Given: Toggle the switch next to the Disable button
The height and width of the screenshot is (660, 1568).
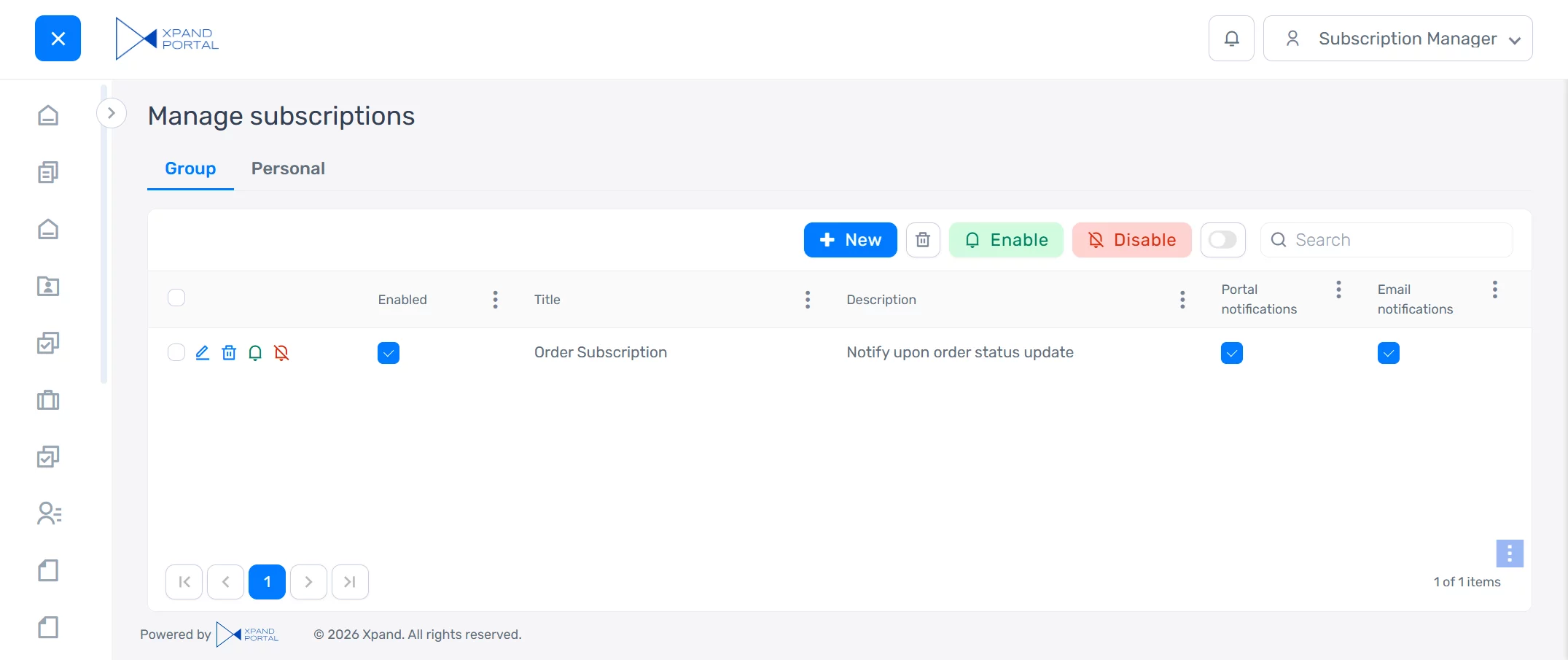Looking at the screenshot, I should [1222, 240].
